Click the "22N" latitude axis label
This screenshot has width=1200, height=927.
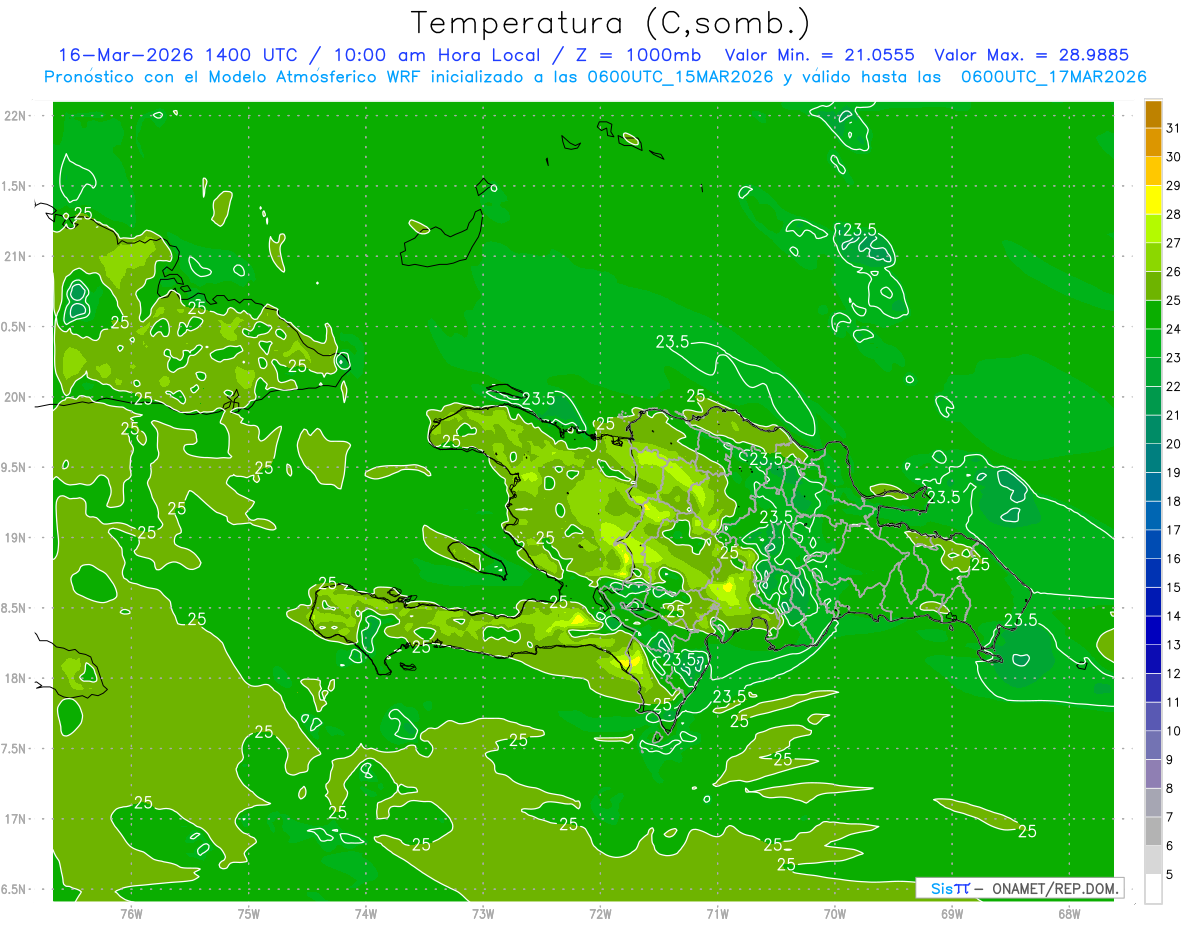tap(17, 116)
